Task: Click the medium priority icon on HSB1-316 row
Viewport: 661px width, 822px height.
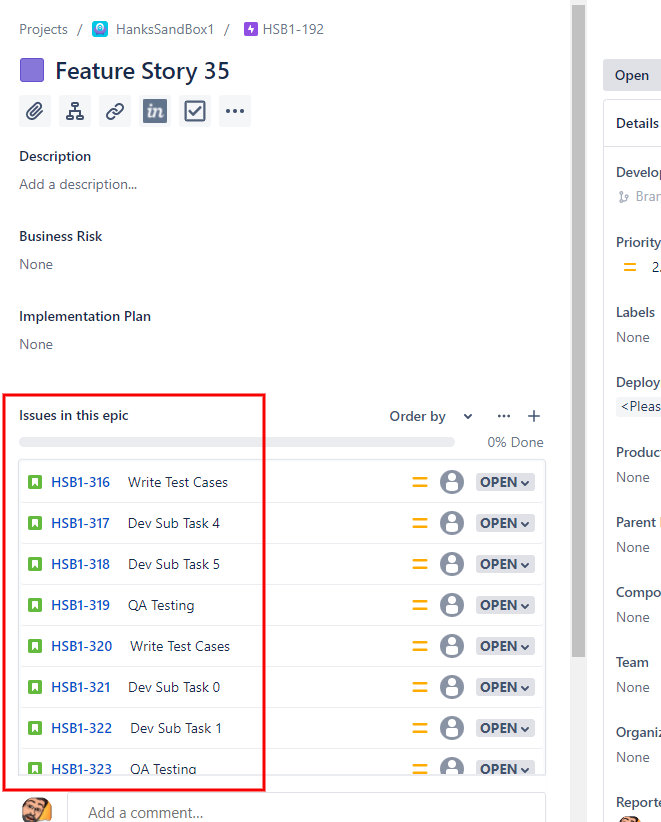Action: (420, 482)
